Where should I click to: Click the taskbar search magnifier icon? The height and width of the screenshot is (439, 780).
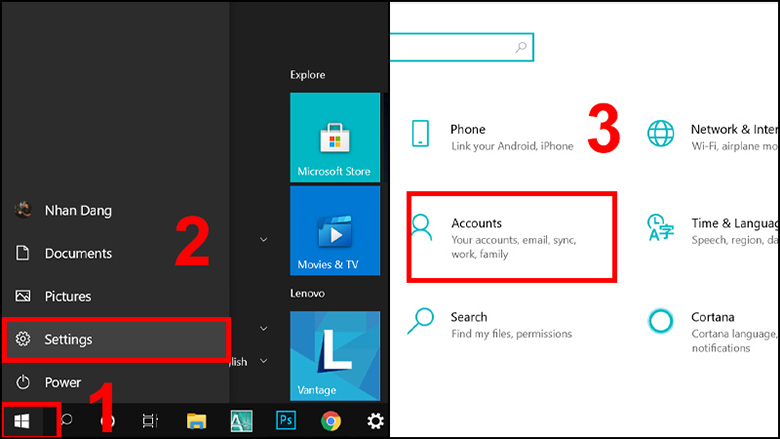[x=66, y=421]
